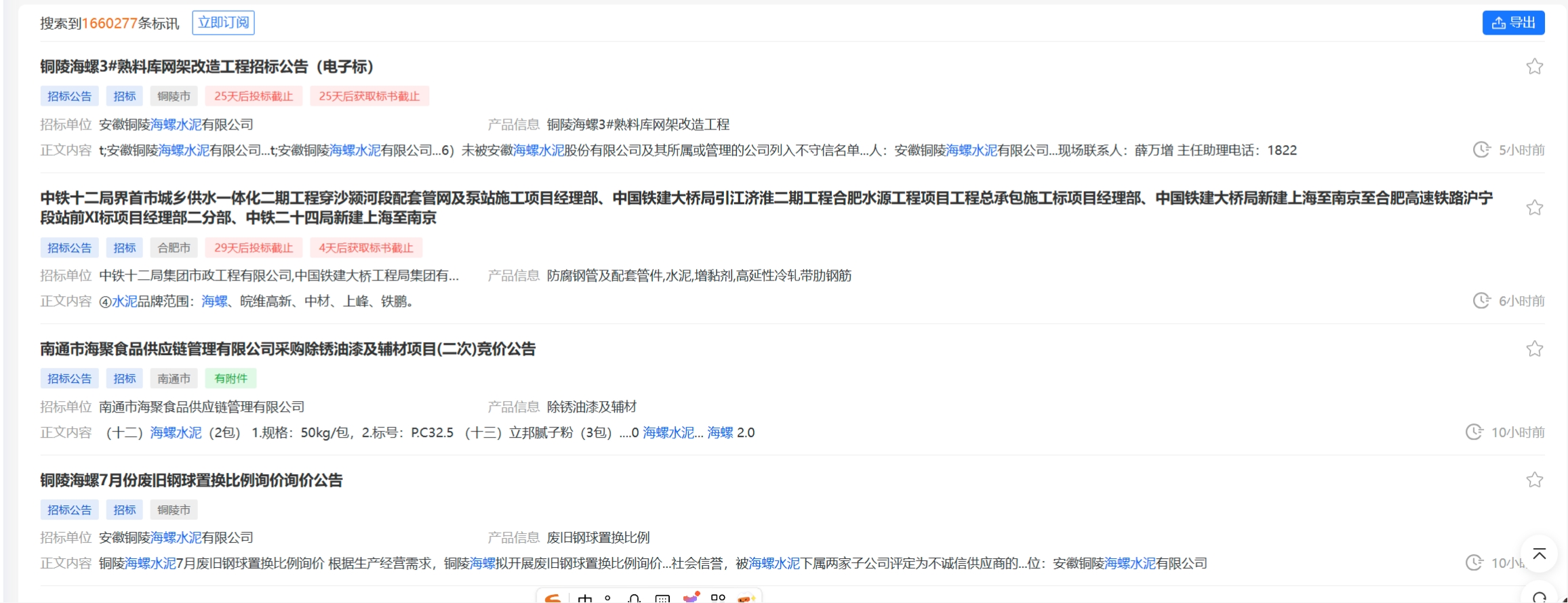The width and height of the screenshot is (1568, 603).
Task: Click bidder 安徽铜陵海螺水泥有限公司 in 7月份 listing
Action: click(176, 538)
